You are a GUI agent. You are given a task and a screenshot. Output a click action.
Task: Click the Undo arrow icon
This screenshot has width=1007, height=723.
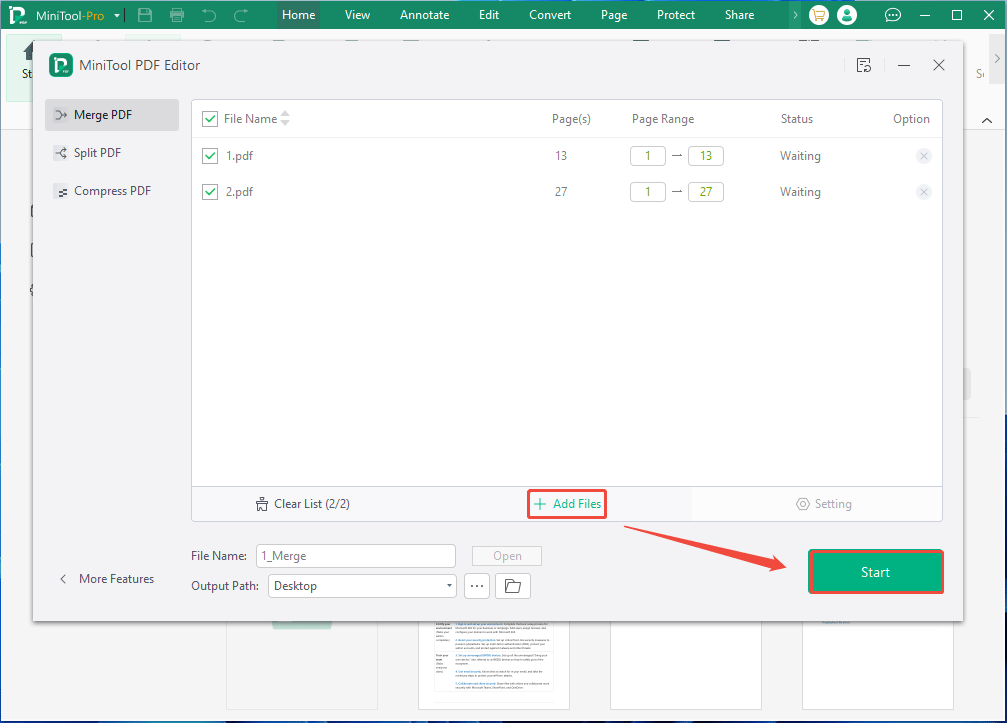tap(210, 14)
